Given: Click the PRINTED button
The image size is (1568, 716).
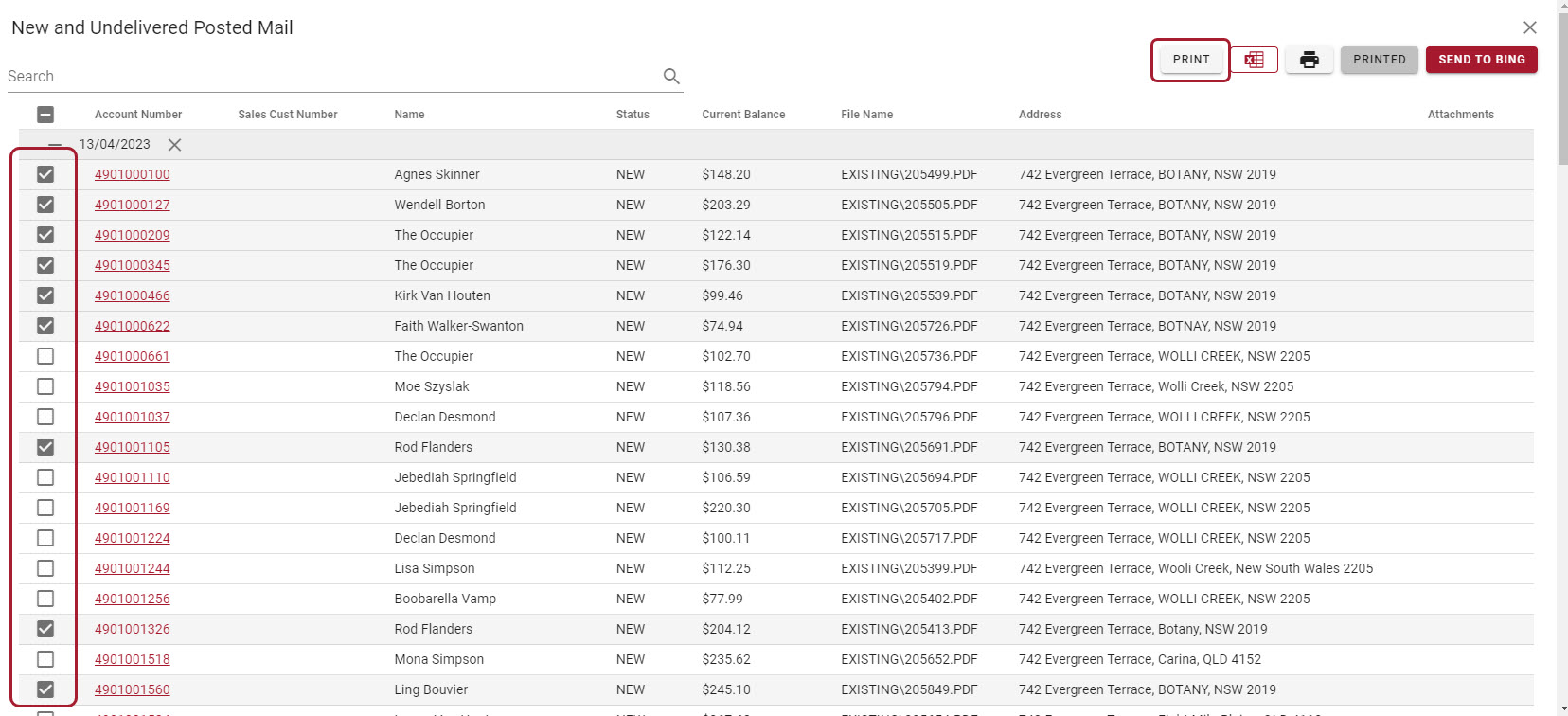Looking at the screenshot, I should (x=1379, y=60).
